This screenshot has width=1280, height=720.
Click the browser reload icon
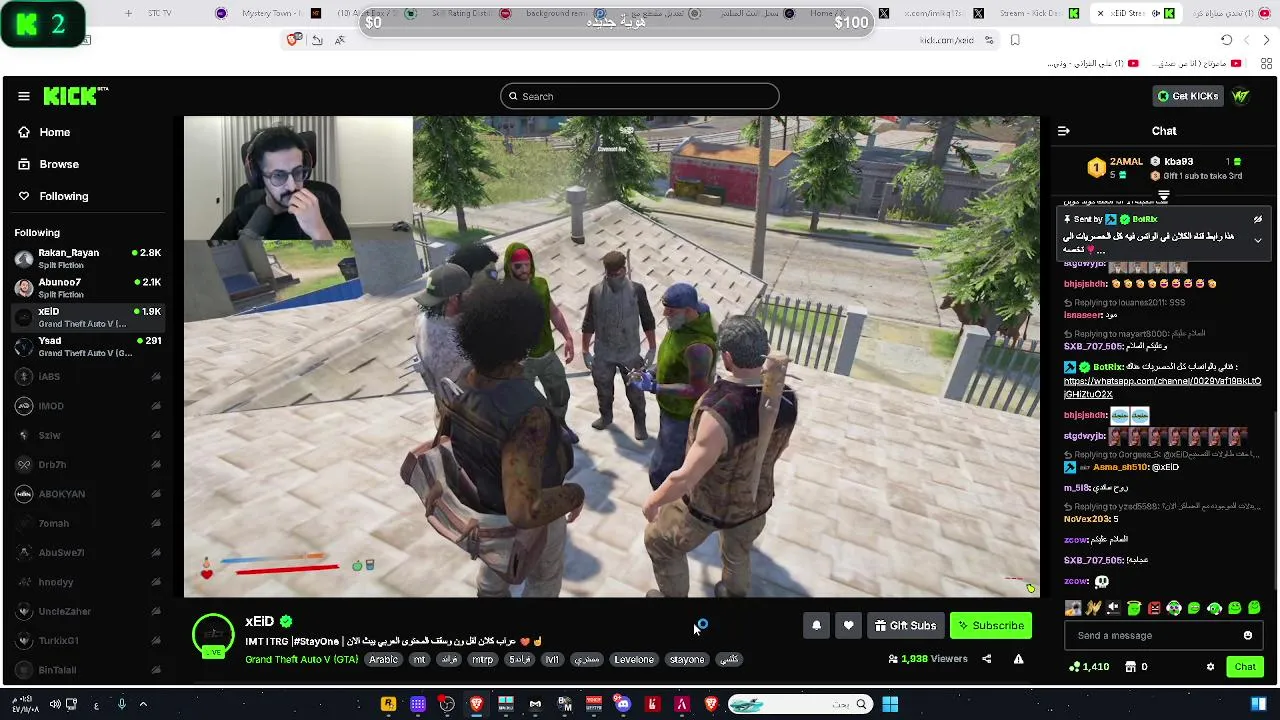[1227, 40]
